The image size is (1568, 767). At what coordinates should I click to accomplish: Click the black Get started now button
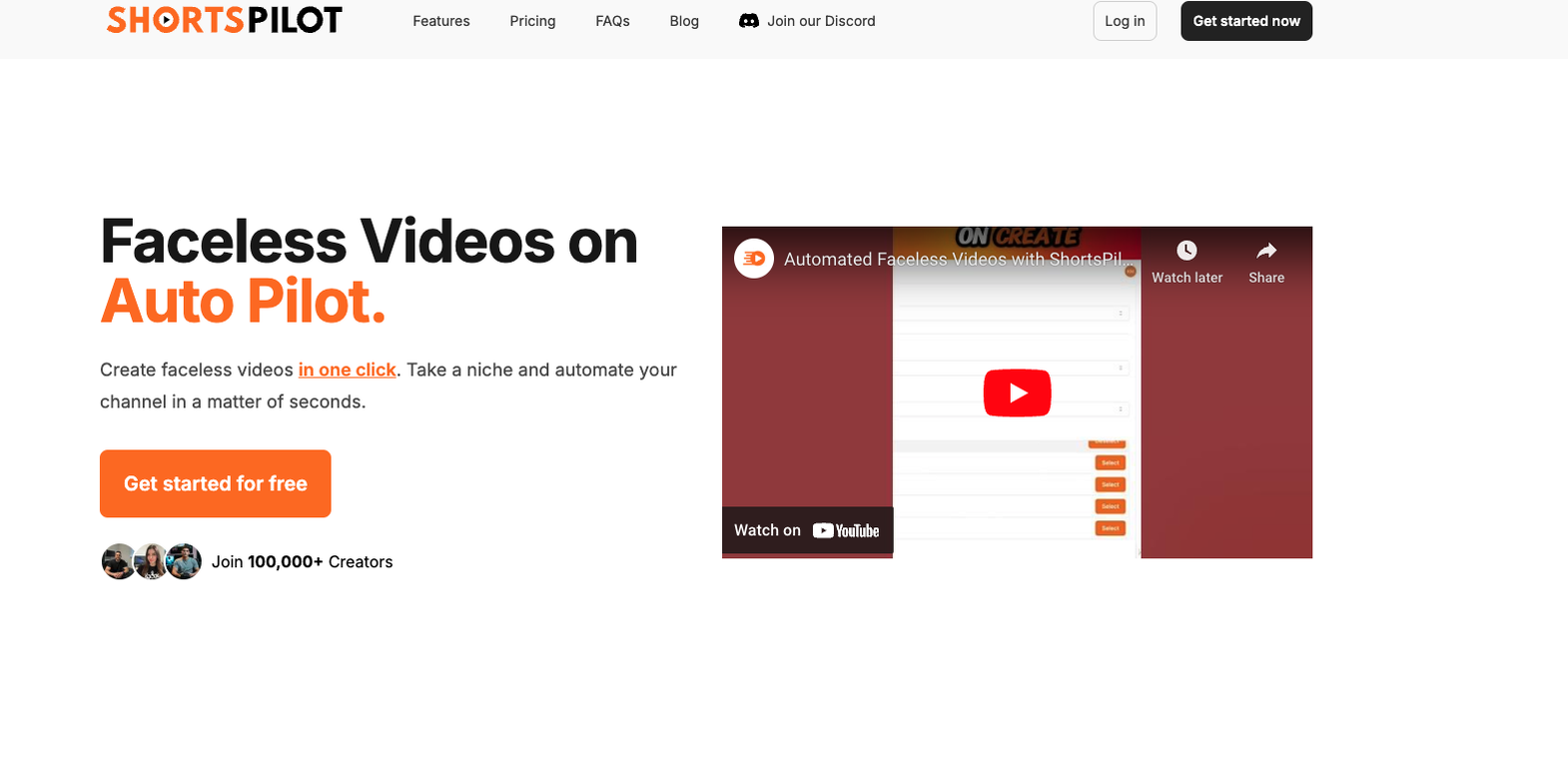click(x=1245, y=21)
